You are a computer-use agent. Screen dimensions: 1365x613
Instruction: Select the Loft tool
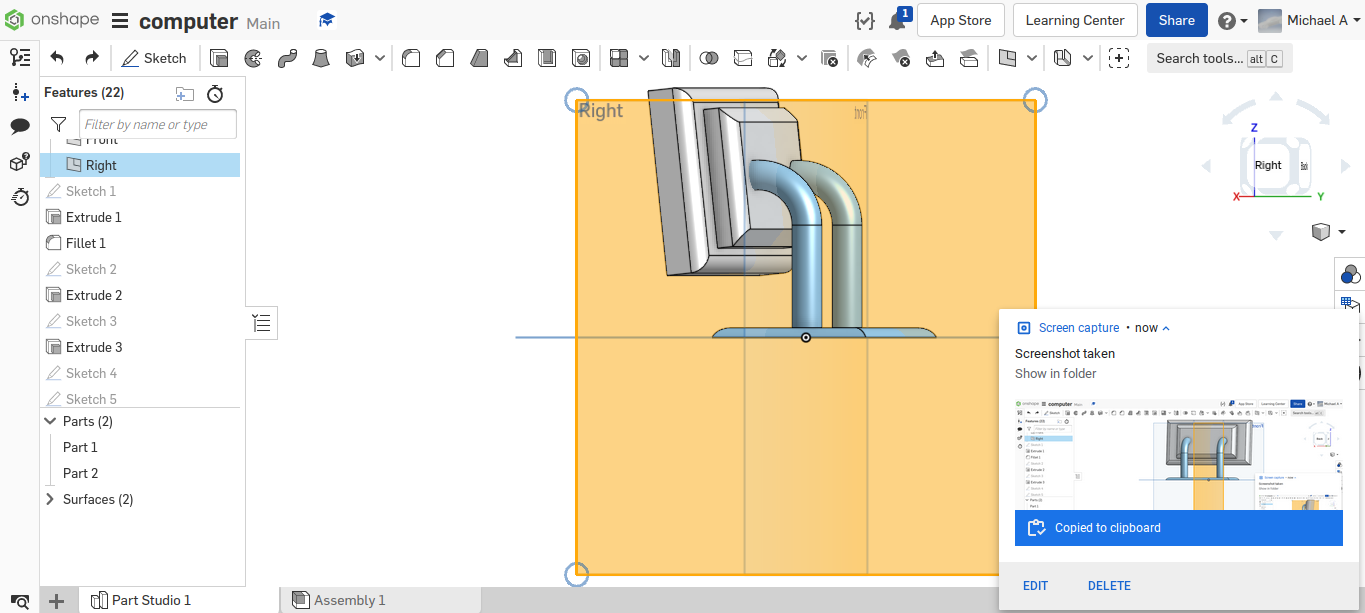click(321, 58)
